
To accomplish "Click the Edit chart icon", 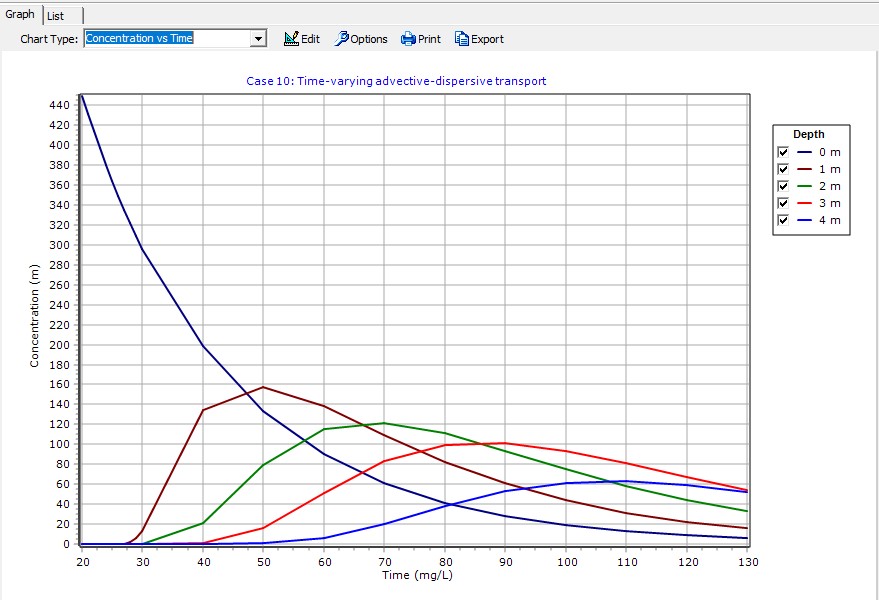I will (x=291, y=39).
